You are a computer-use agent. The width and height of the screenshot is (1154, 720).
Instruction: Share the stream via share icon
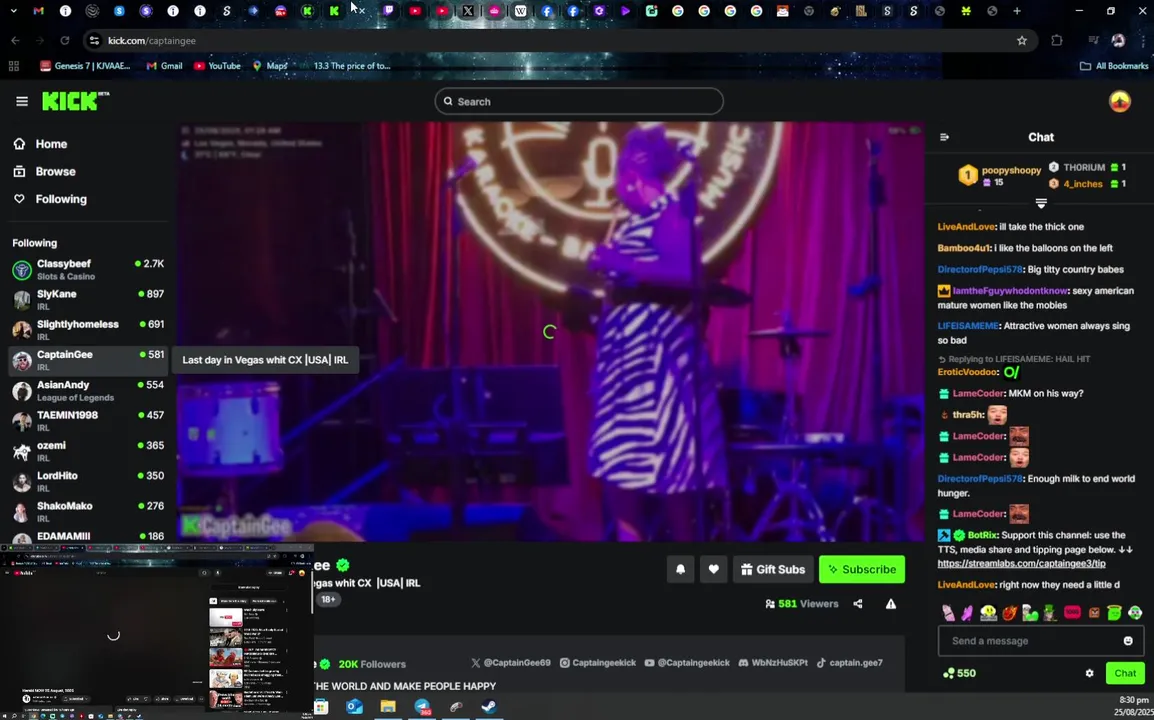click(x=857, y=604)
